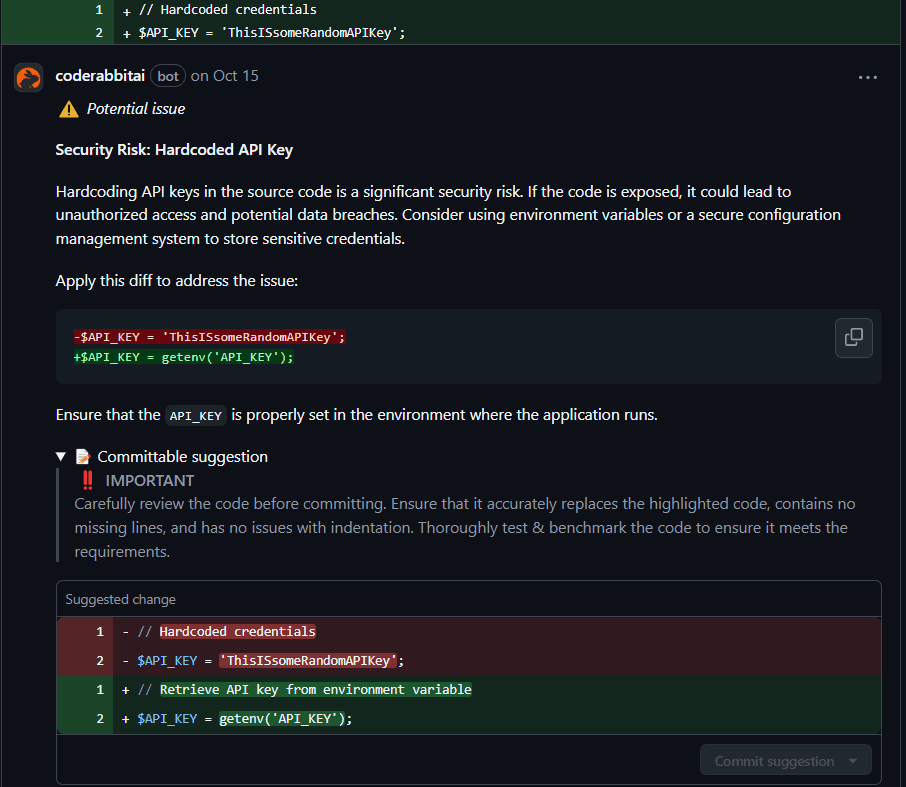Click the red removed line in the code block
This screenshot has width=906, height=787.
(x=209, y=337)
